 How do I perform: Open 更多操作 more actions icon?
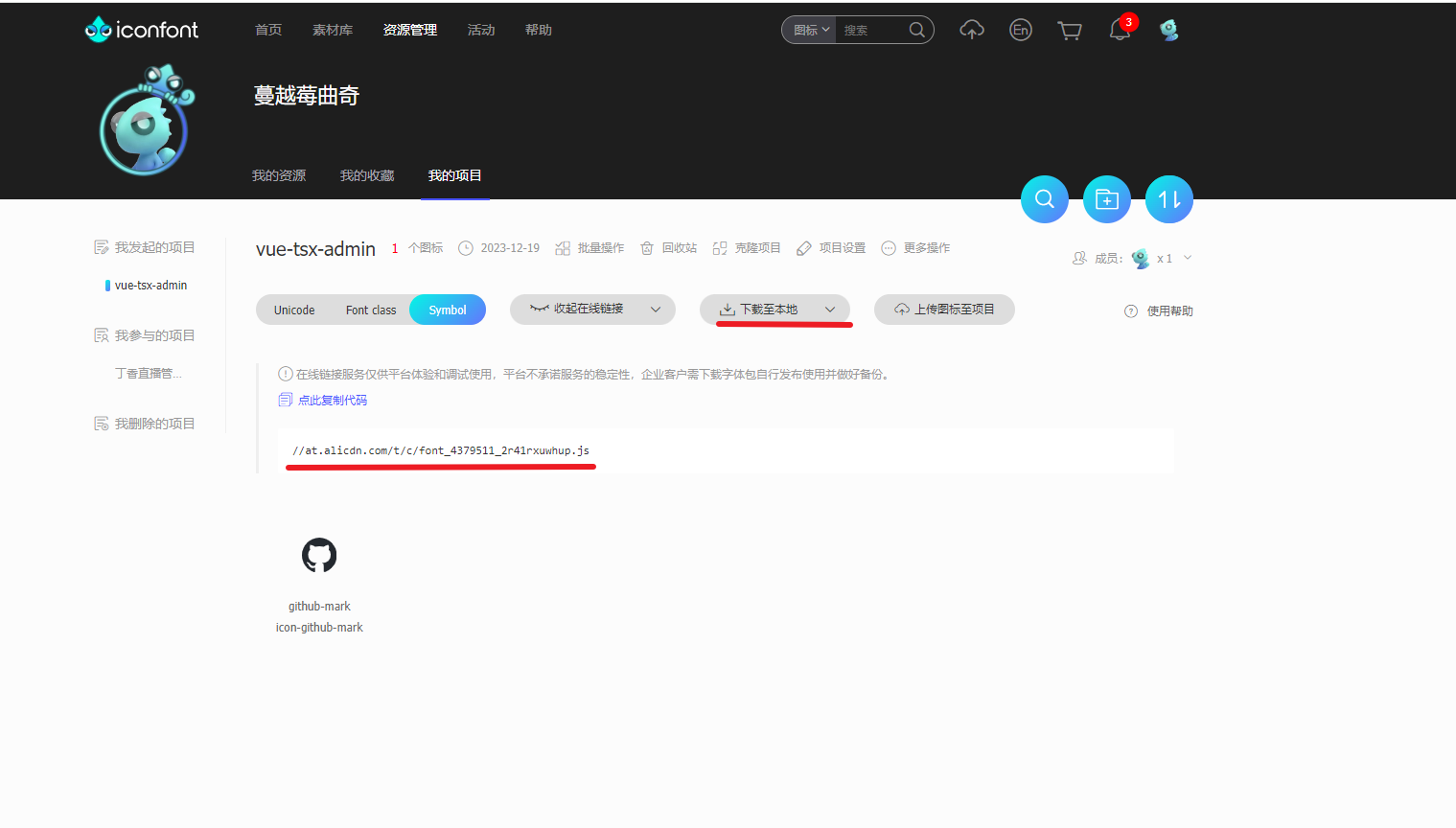click(x=889, y=248)
